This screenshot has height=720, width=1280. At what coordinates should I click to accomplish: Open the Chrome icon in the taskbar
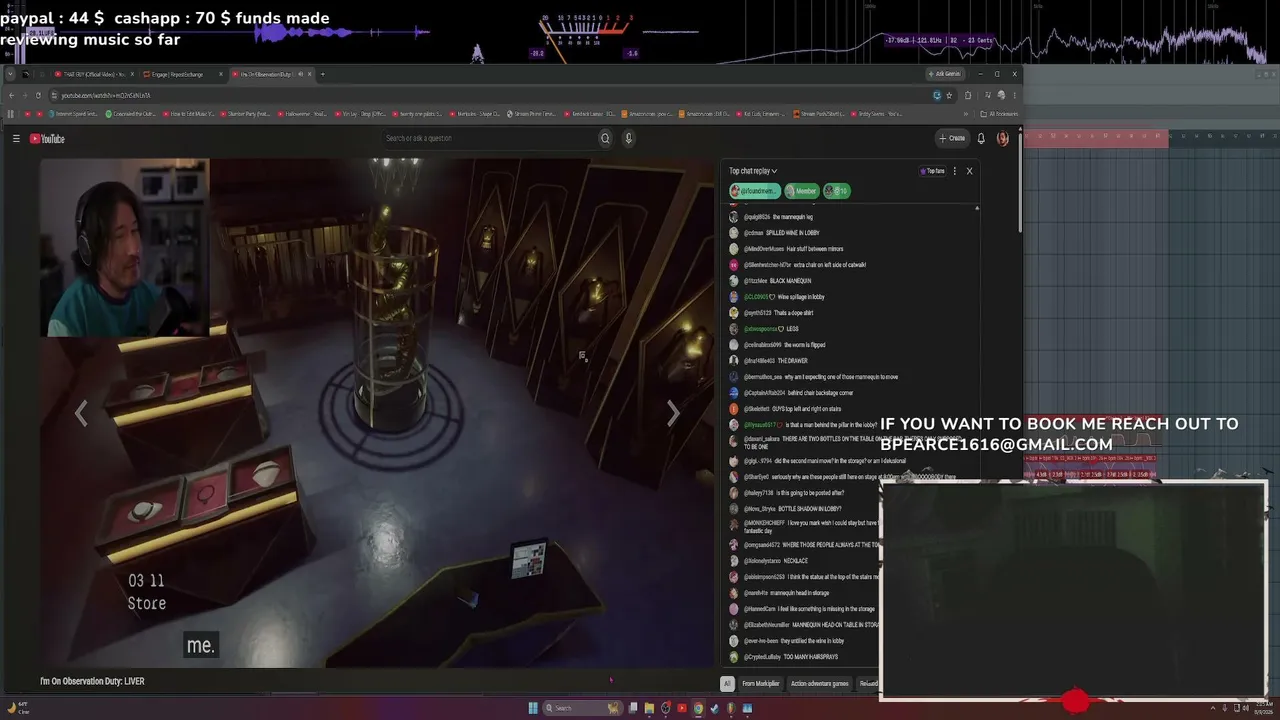(x=698, y=708)
